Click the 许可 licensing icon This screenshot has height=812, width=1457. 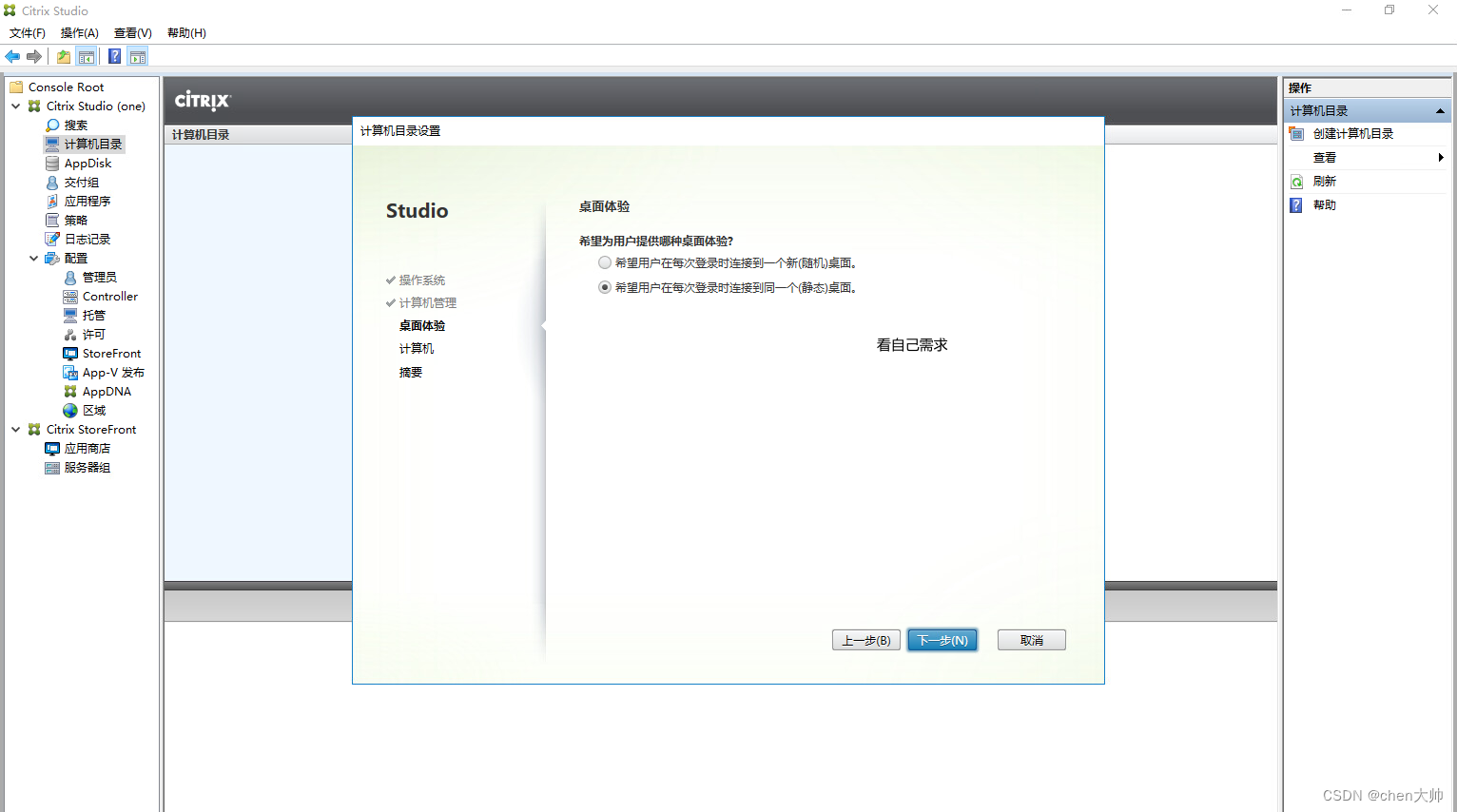(70, 334)
